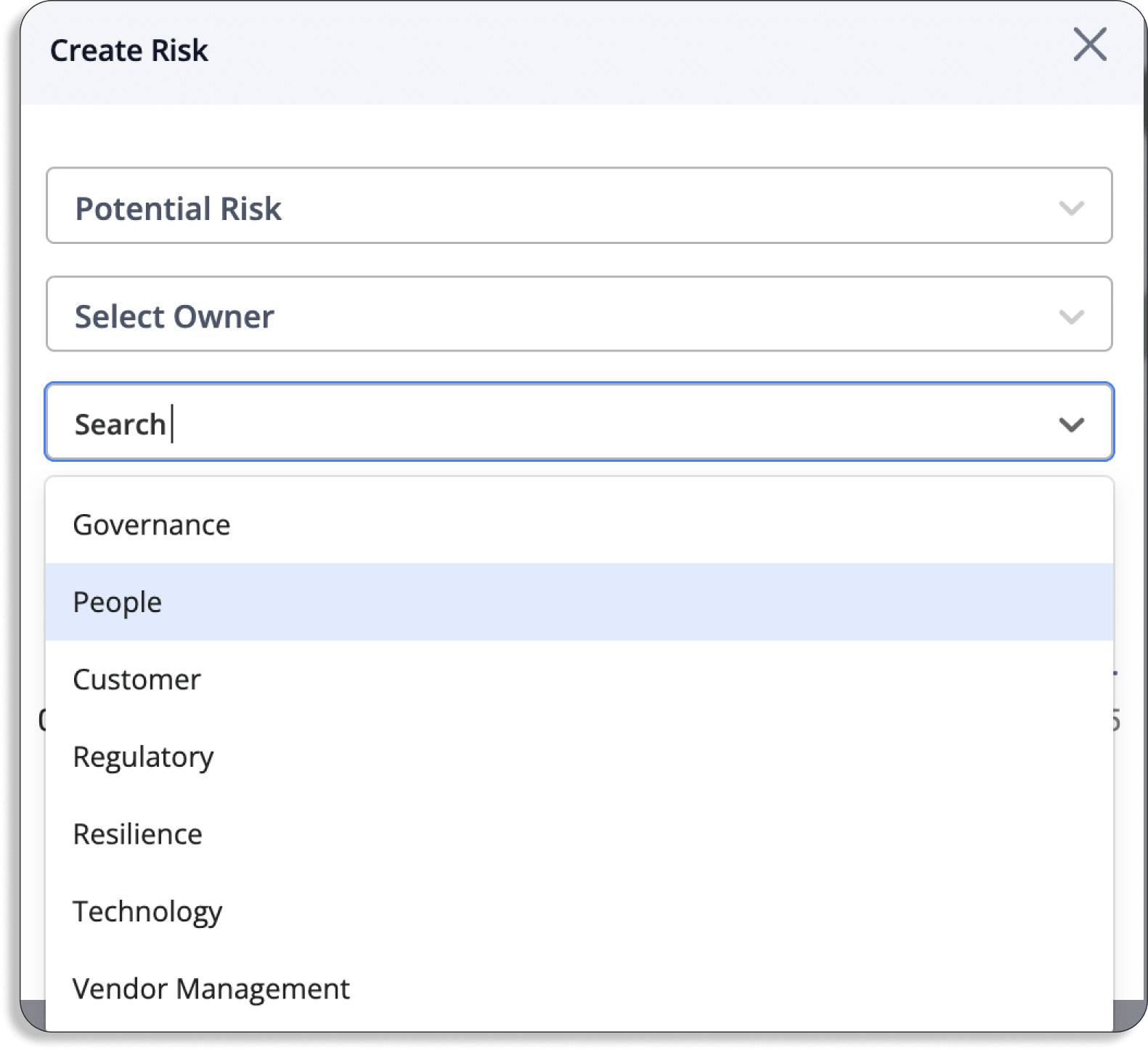Open the Select Owner combo box

pyautogui.click(x=579, y=314)
